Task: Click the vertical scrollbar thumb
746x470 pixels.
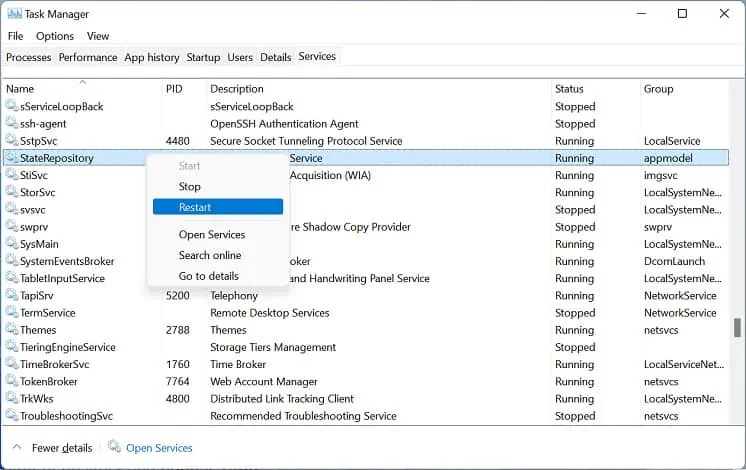Action: 737,328
